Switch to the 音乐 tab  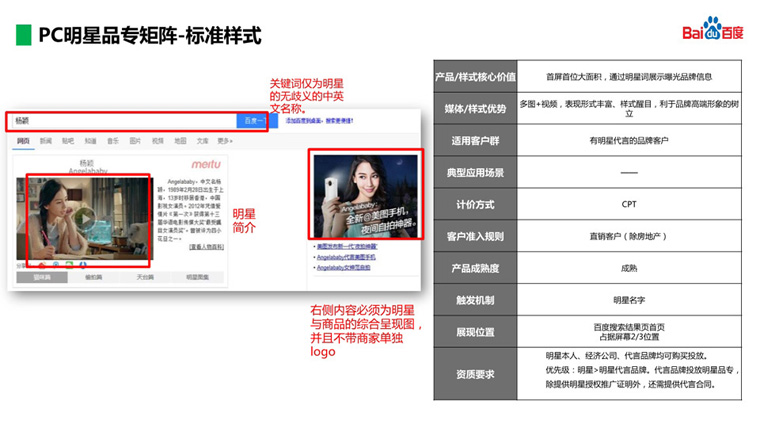click(112, 141)
